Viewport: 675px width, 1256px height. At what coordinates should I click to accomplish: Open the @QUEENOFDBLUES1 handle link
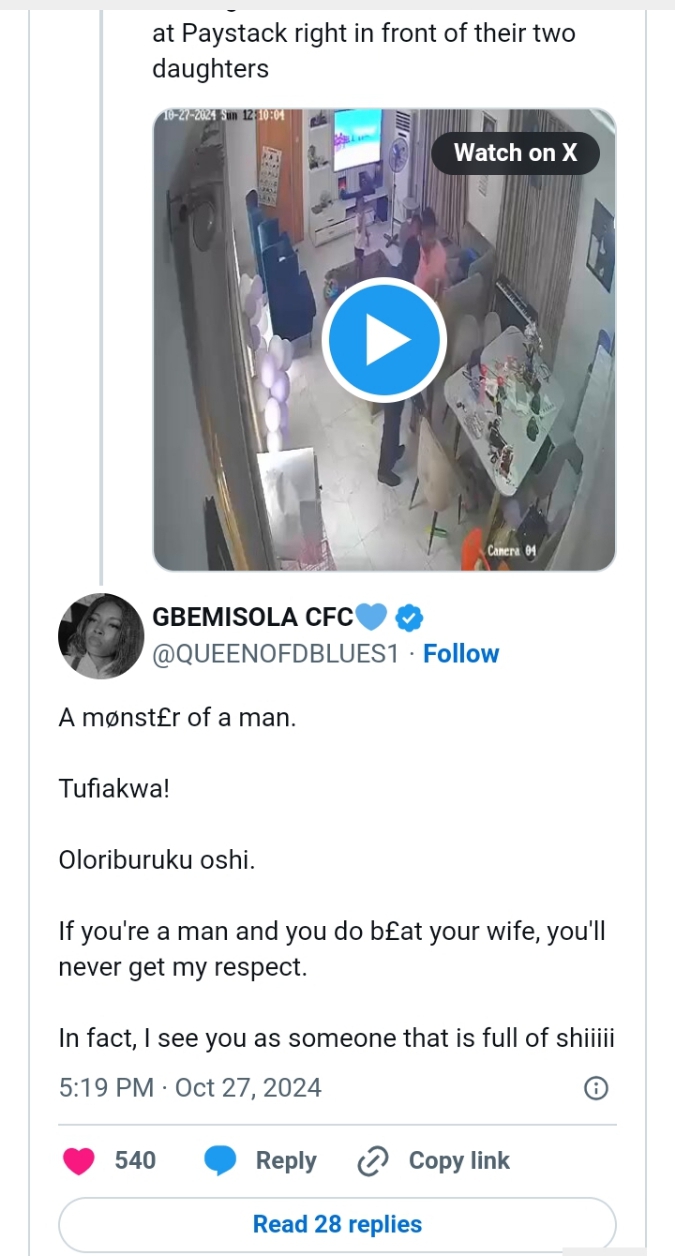tap(275, 654)
